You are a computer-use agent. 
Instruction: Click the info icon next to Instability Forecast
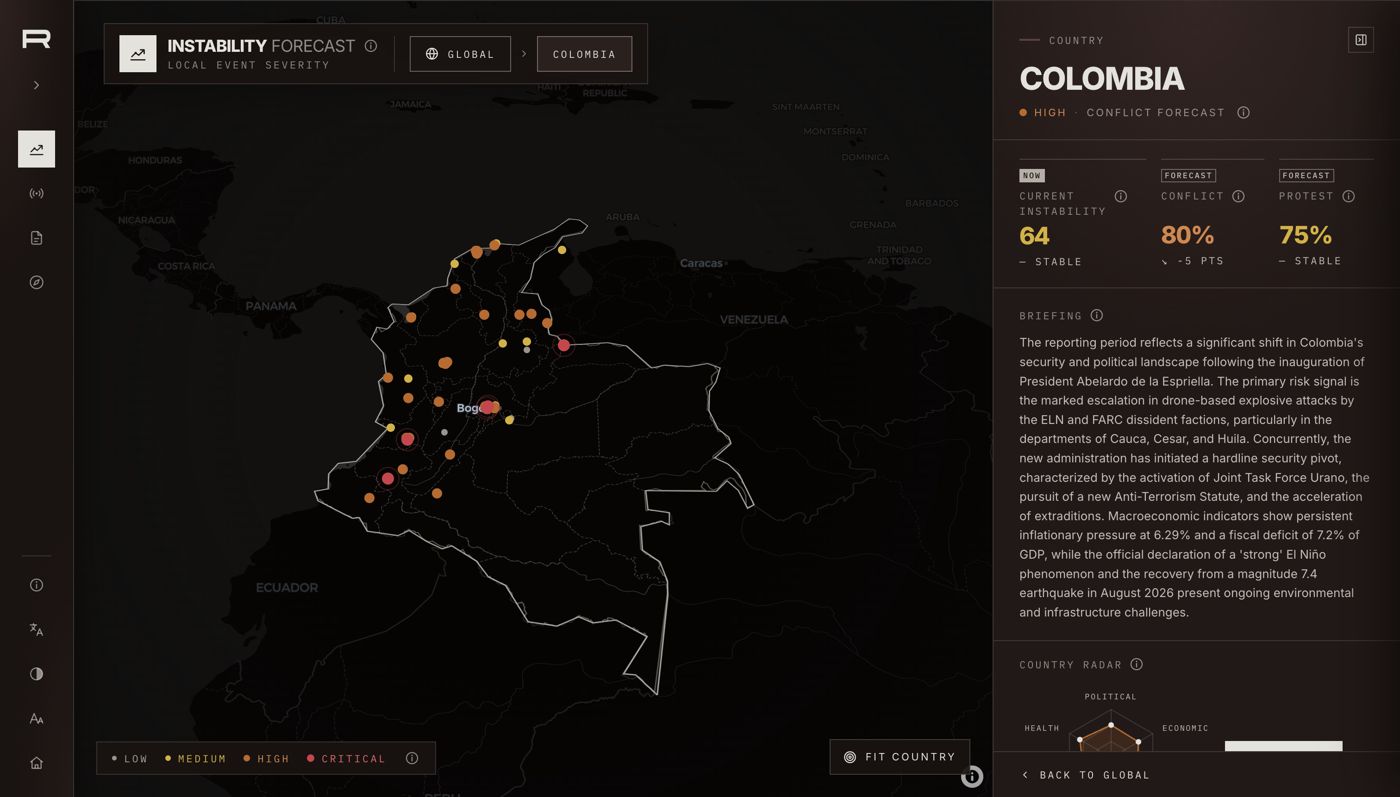[x=371, y=46]
